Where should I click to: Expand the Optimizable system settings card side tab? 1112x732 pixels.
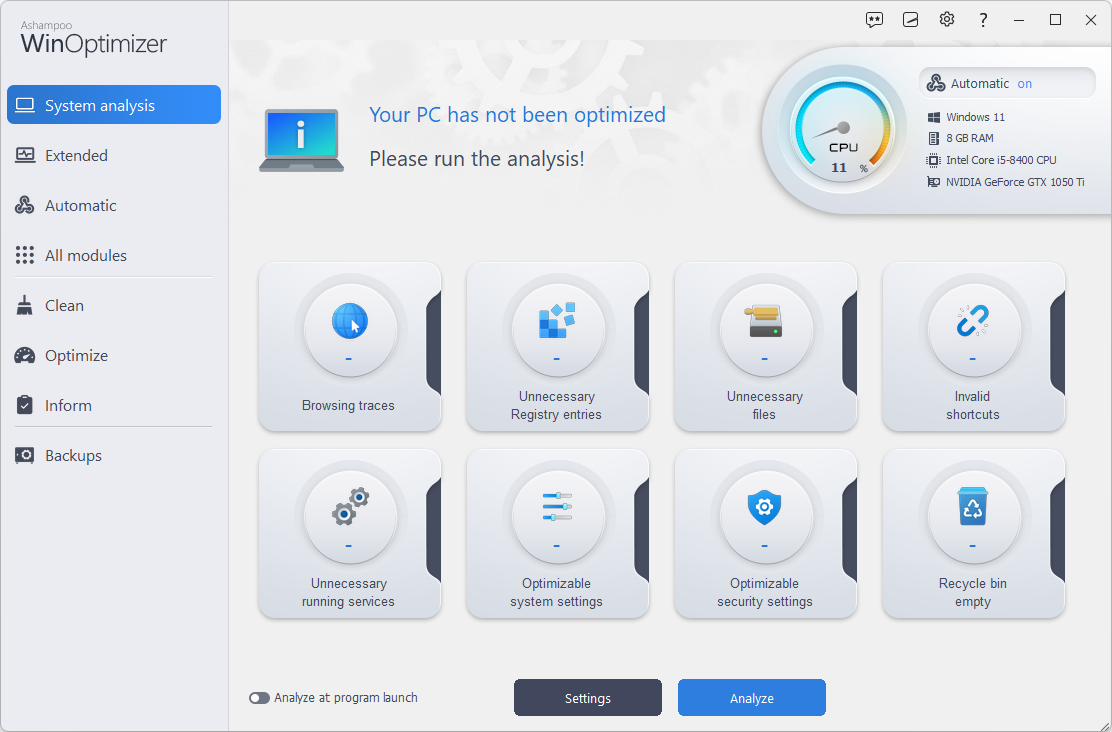(x=641, y=530)
